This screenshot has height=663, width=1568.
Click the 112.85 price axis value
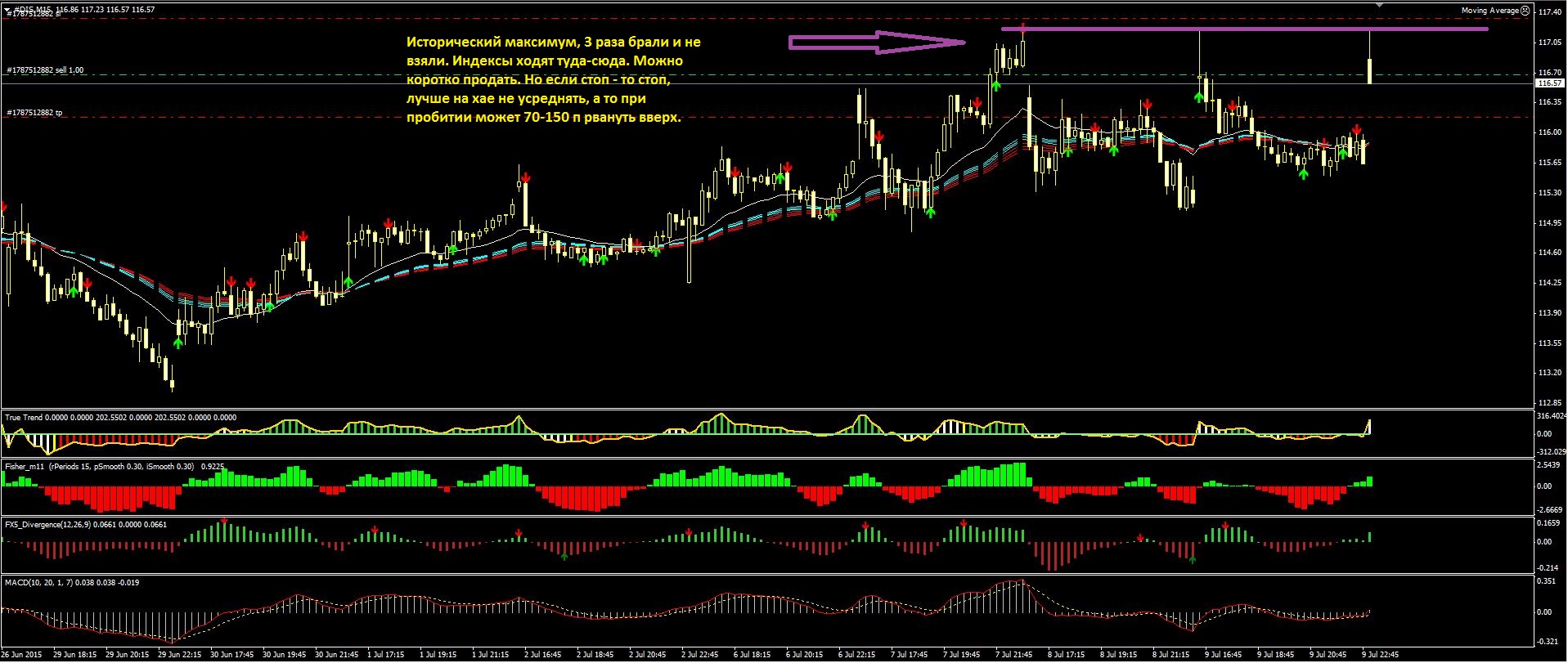pos(1550,403)
